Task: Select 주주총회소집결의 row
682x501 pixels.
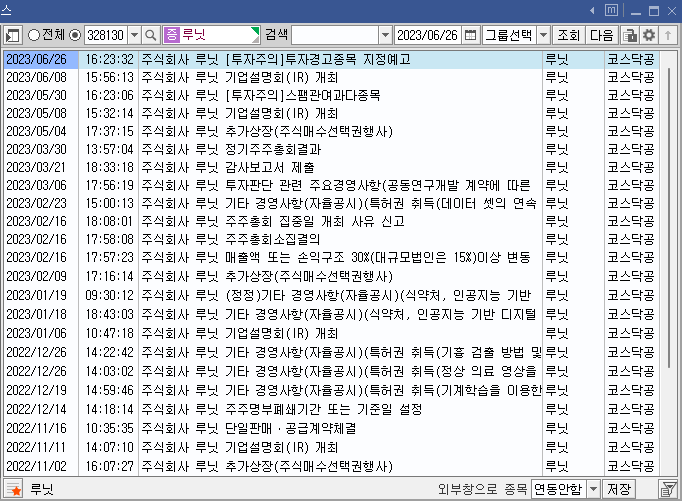Action: click(x=331, y=239)
